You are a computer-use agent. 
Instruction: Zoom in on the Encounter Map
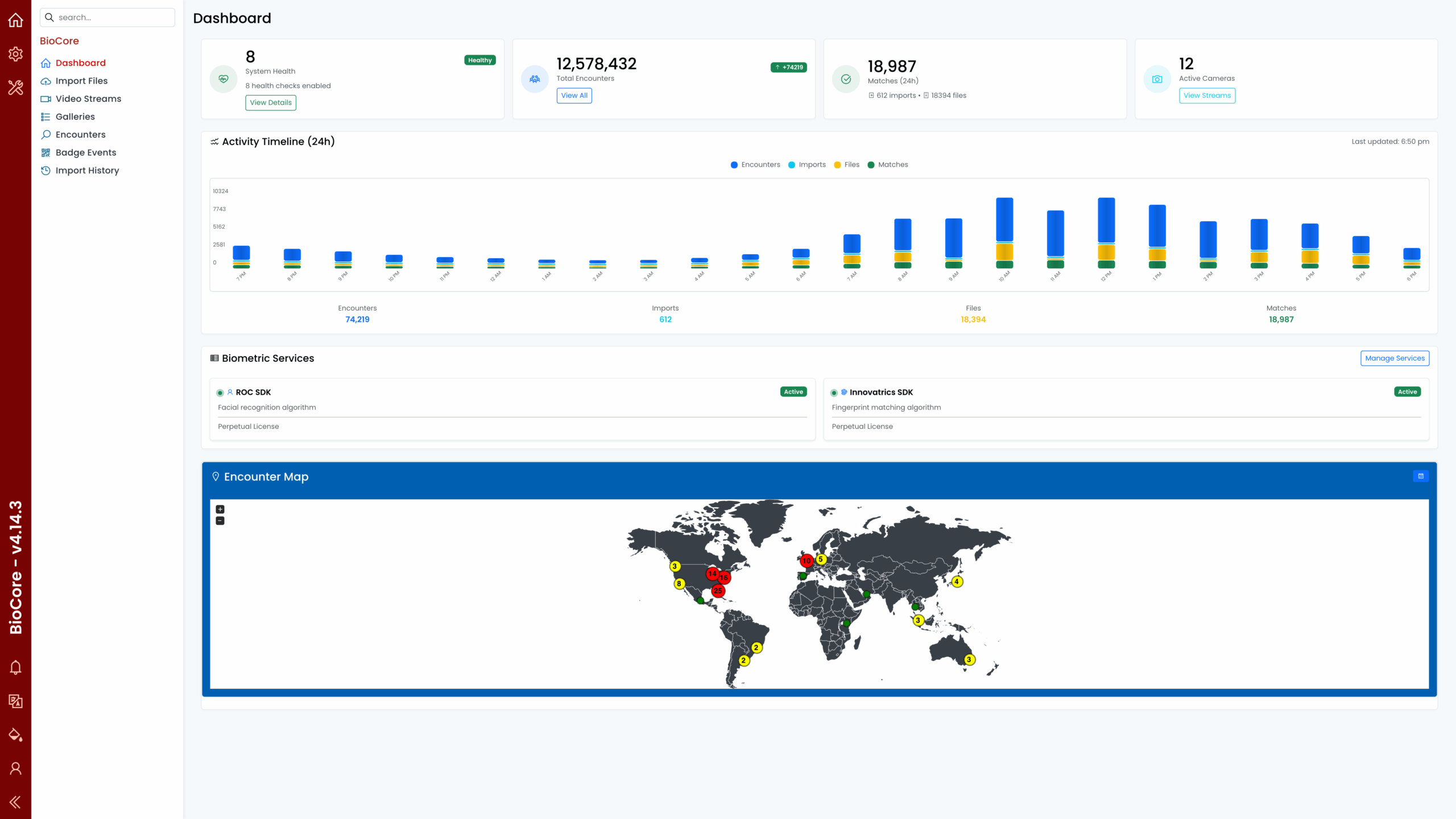220,510
